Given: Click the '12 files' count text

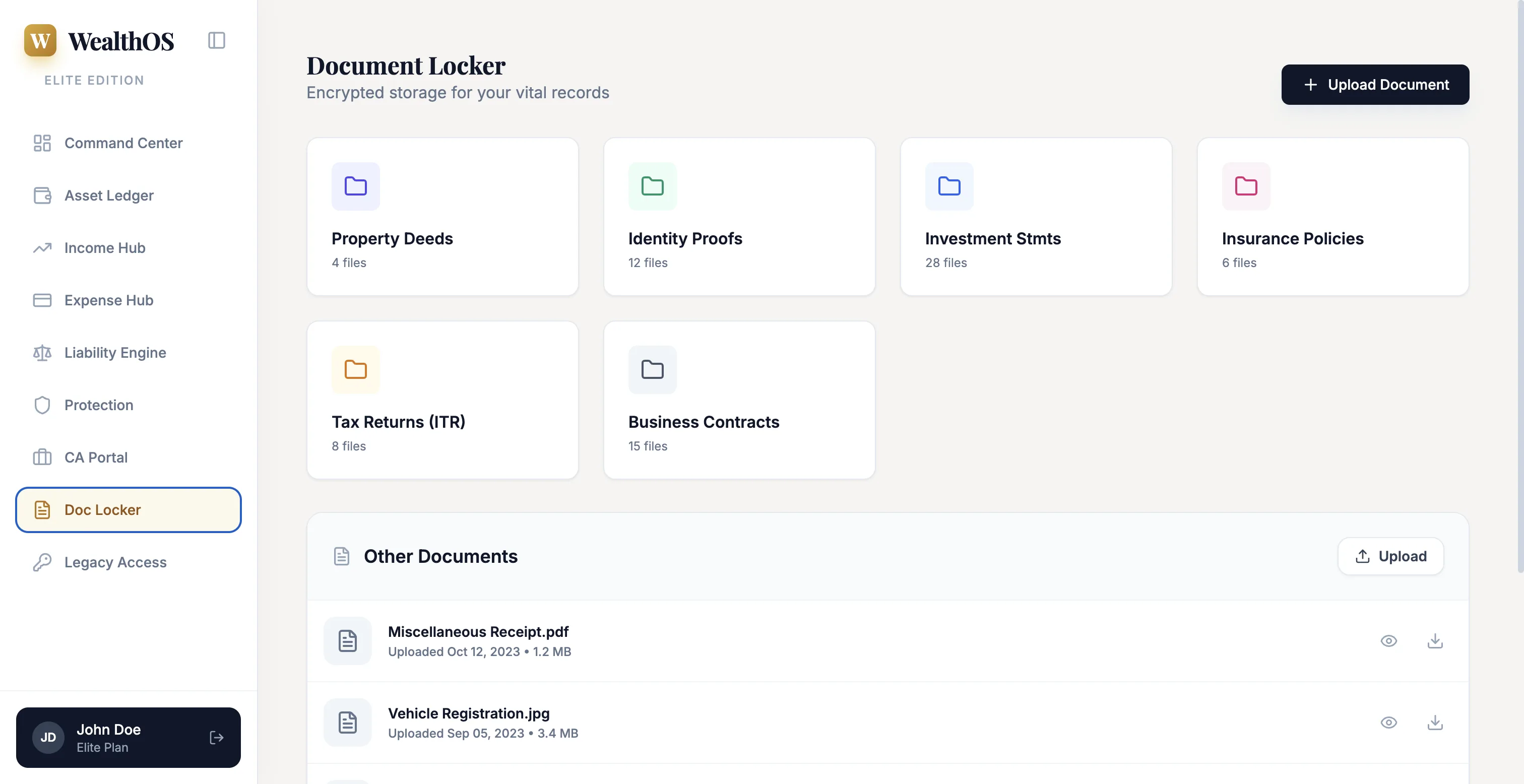Looking at the screenshot, I should 648,263.
